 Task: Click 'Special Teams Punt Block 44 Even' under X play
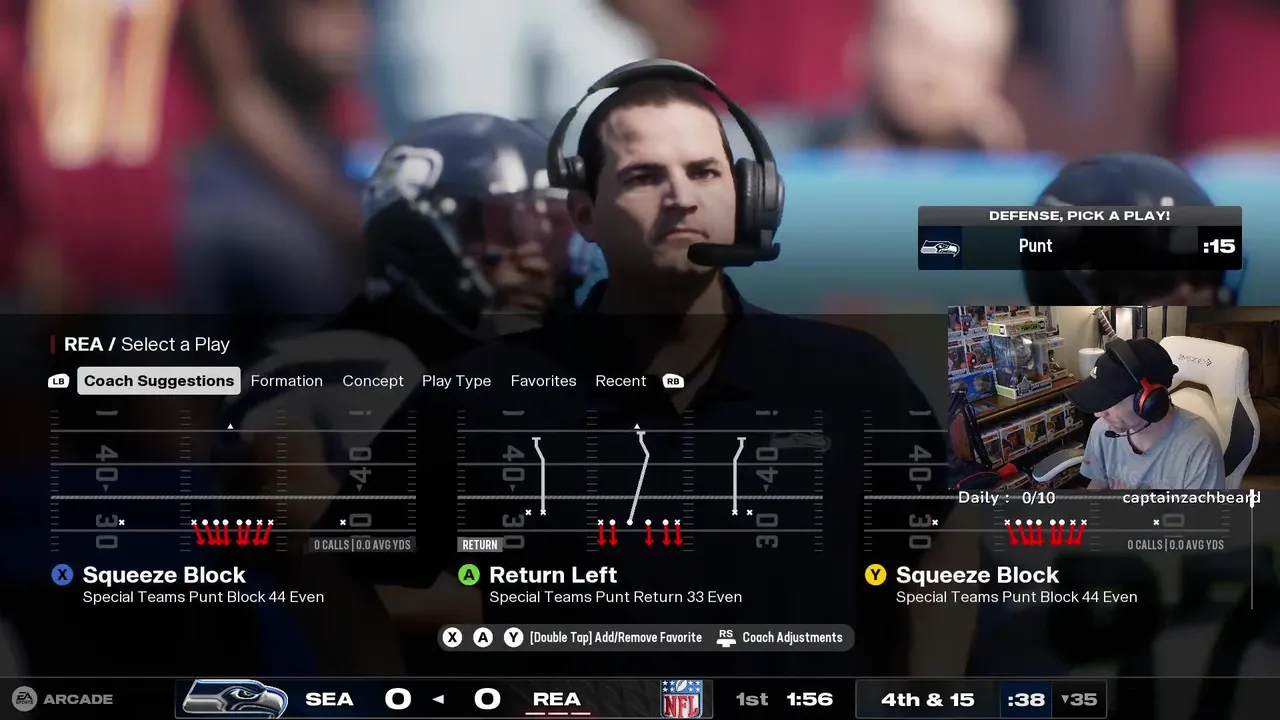(x=203, y=597)
